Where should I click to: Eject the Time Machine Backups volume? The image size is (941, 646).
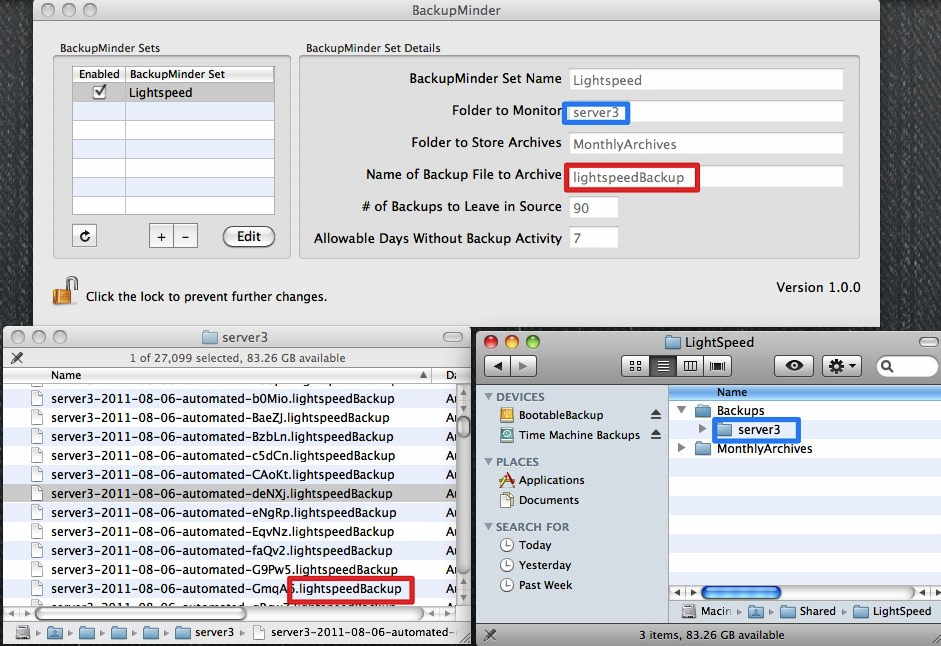[656, 434]
